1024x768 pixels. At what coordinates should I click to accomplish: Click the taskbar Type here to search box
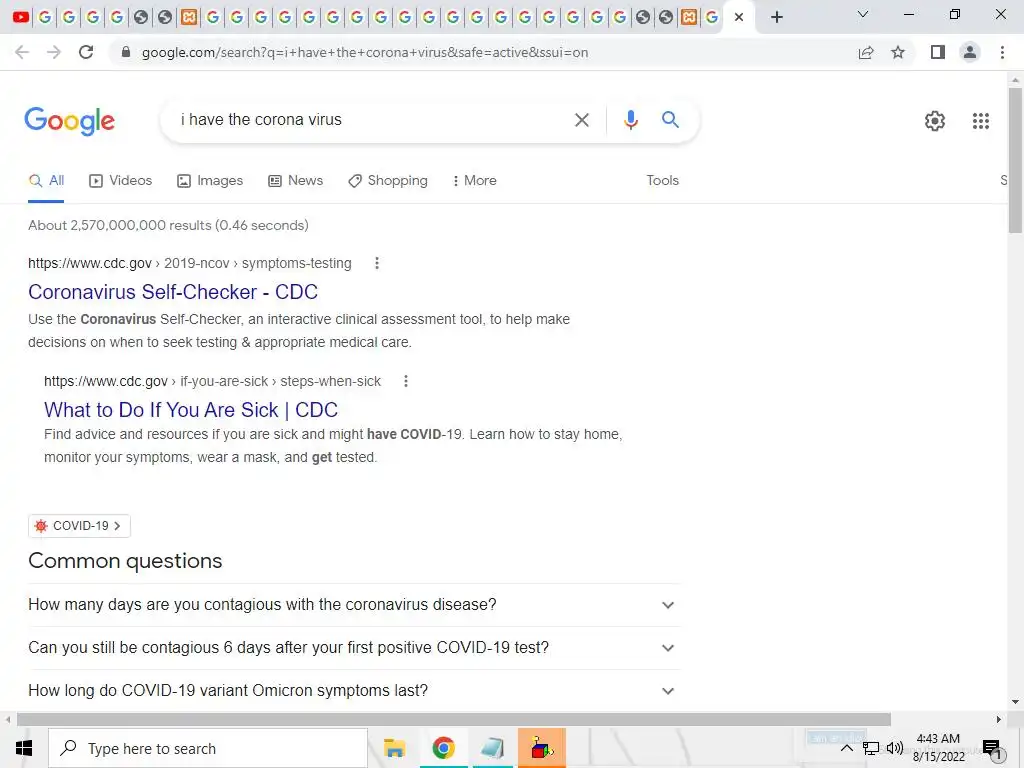(x=208, y=748)
